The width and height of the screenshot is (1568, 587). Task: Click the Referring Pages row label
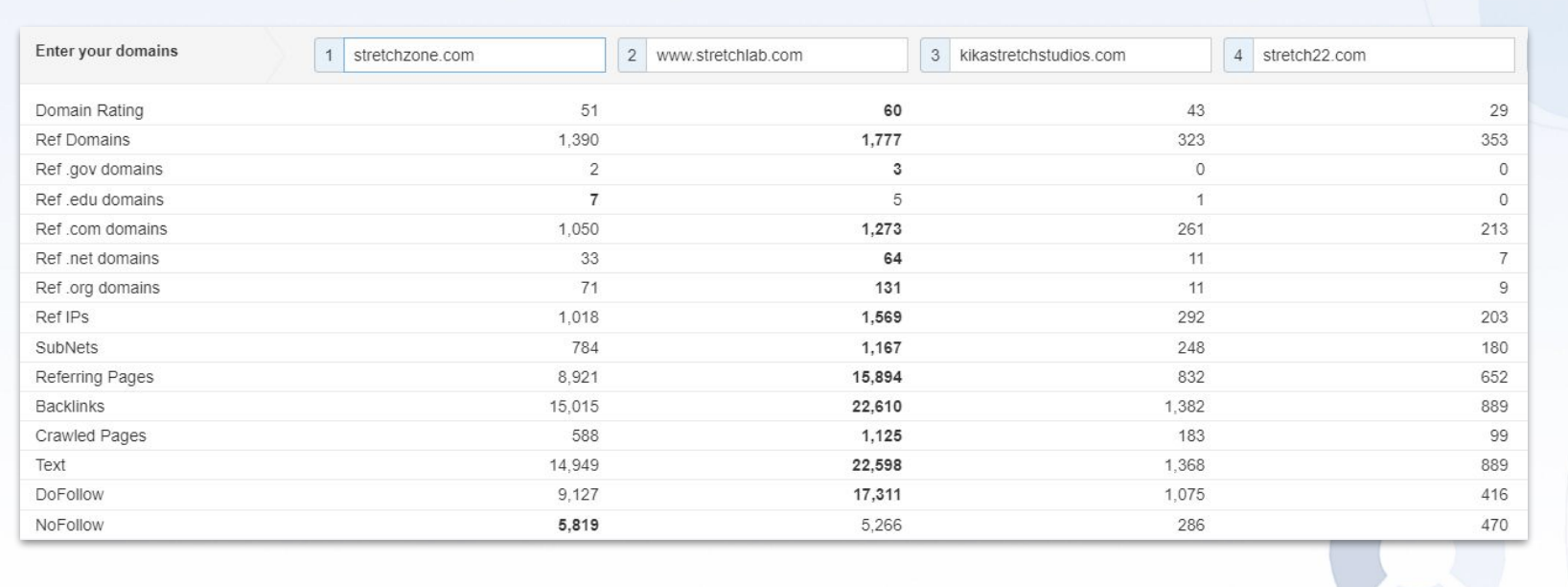point(94,377)
